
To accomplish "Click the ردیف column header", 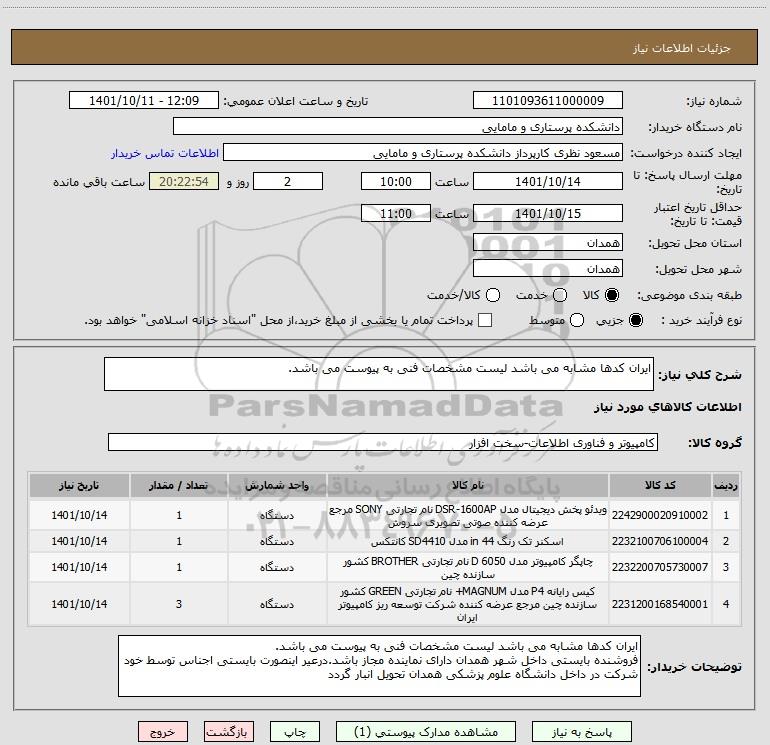I will click(725, 485).
